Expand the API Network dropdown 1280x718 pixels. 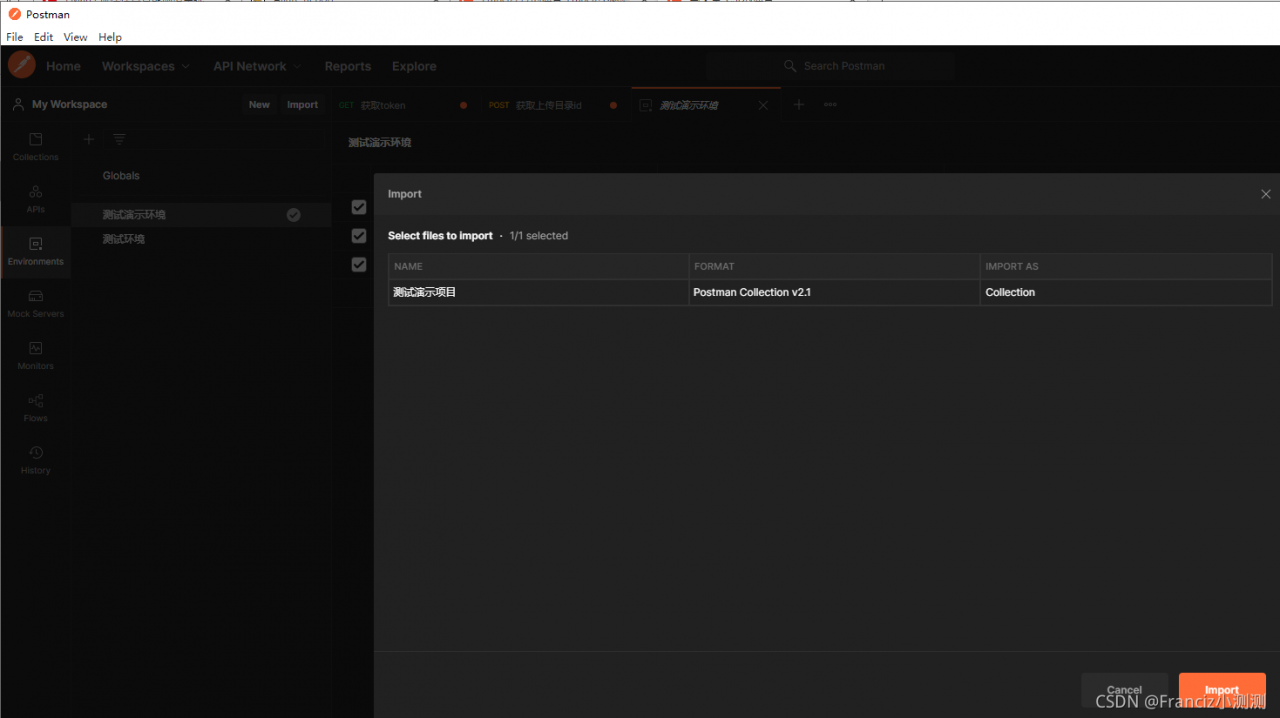[257, 66]
